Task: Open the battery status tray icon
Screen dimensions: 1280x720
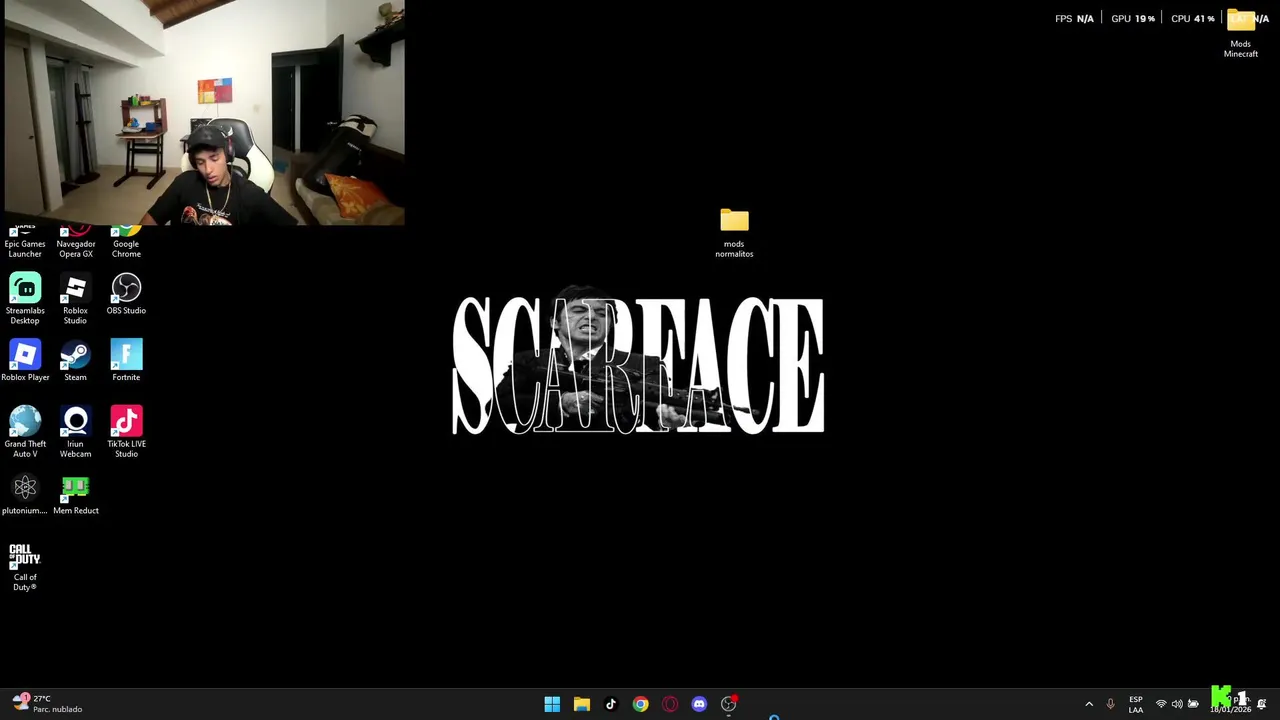Action: click(x=1193, y=704)
